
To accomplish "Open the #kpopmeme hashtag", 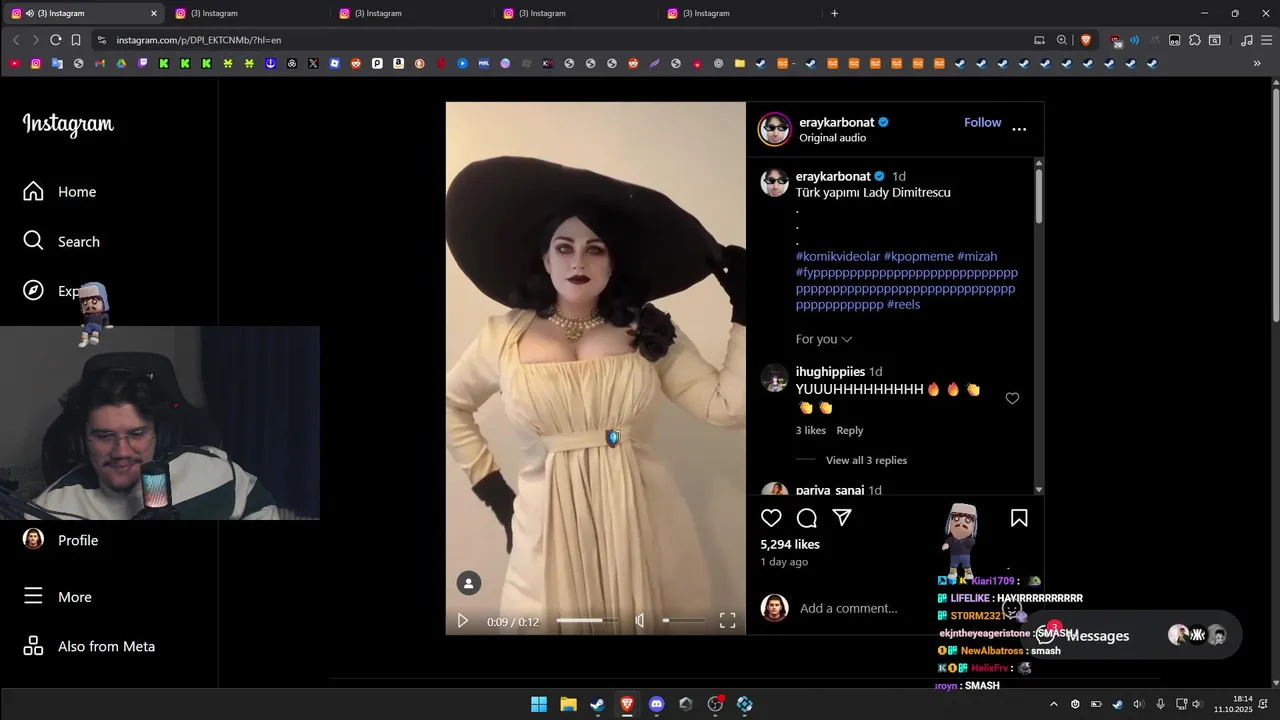I will point(919,256).
